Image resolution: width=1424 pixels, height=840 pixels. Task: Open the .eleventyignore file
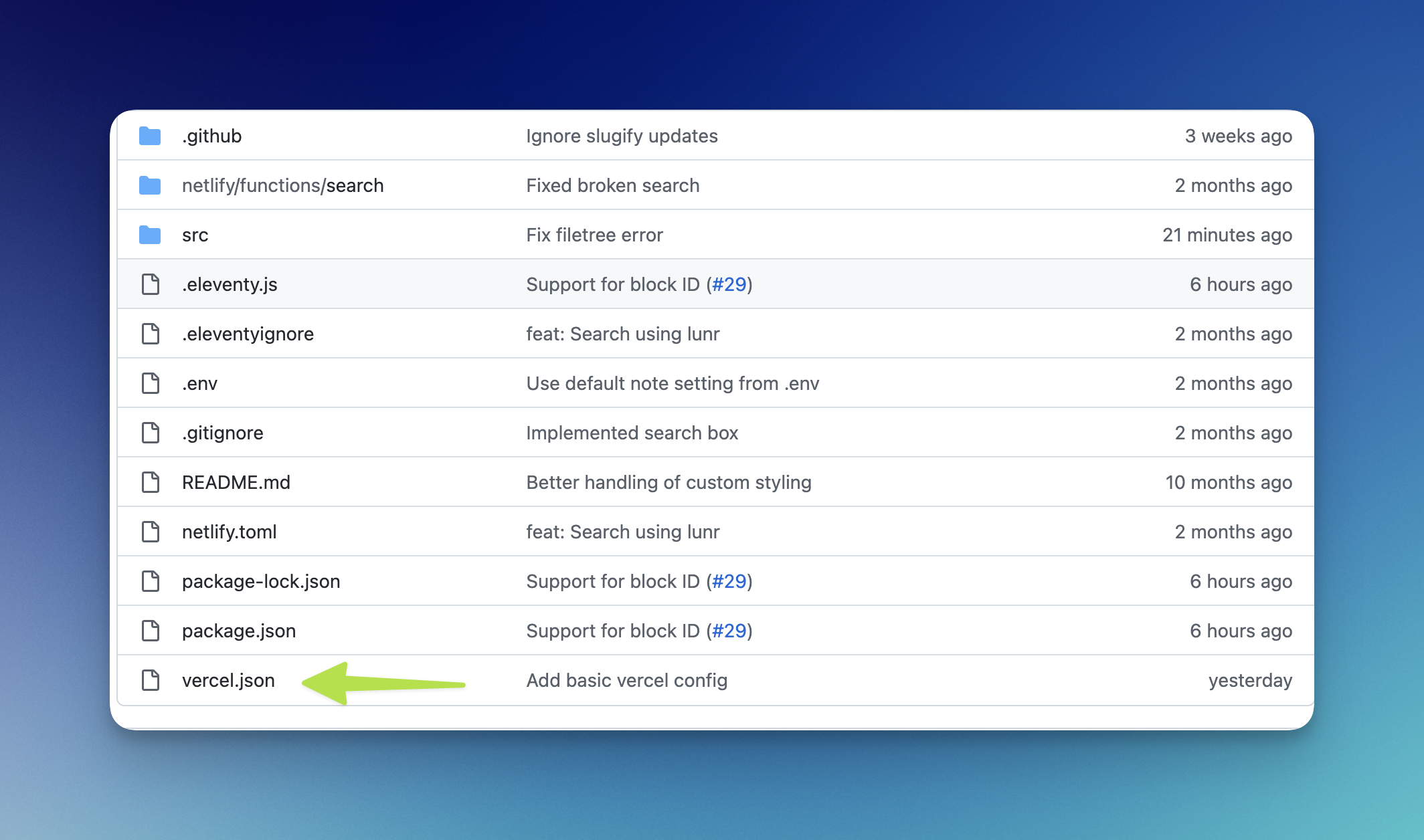pos(248,334)
